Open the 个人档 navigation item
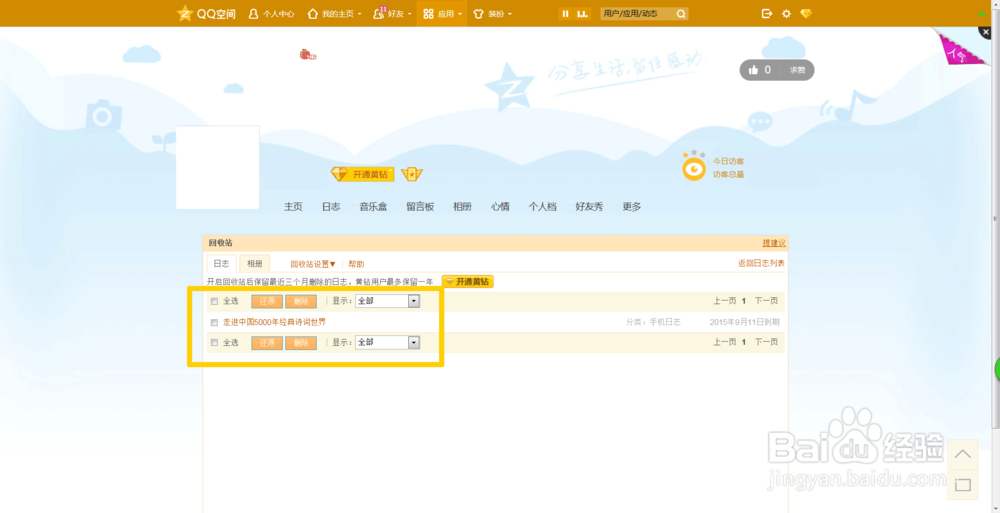The height and width of the screenshot is (513, 1000). click(543, 207)
